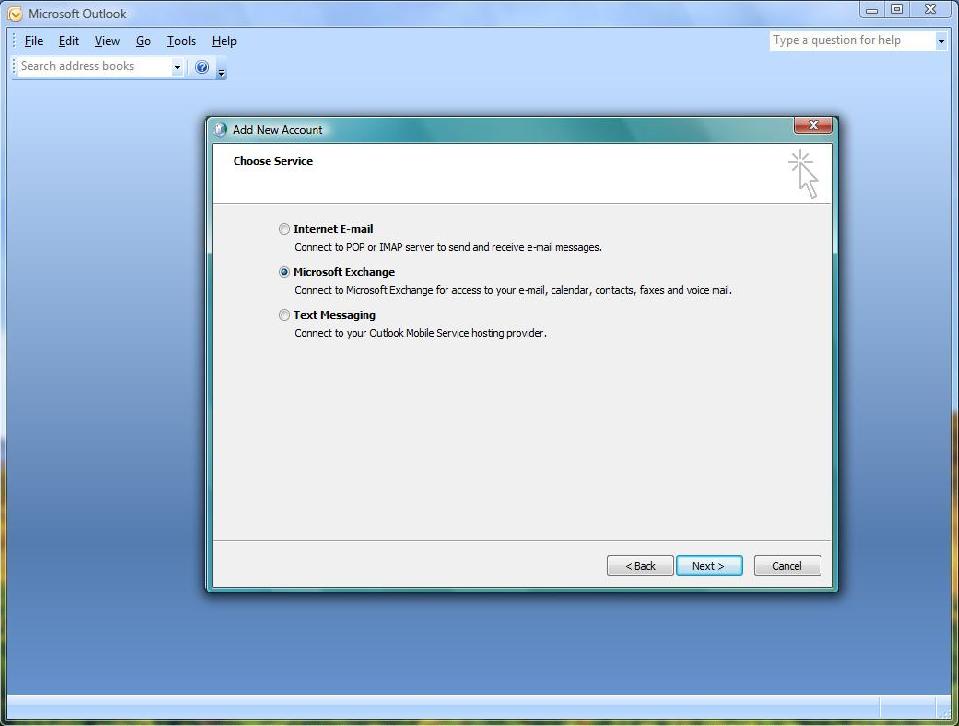This screenshot has height=726, width=959.
Task: Expand the Search address books dropdown
Action: [x=177, y=67]
